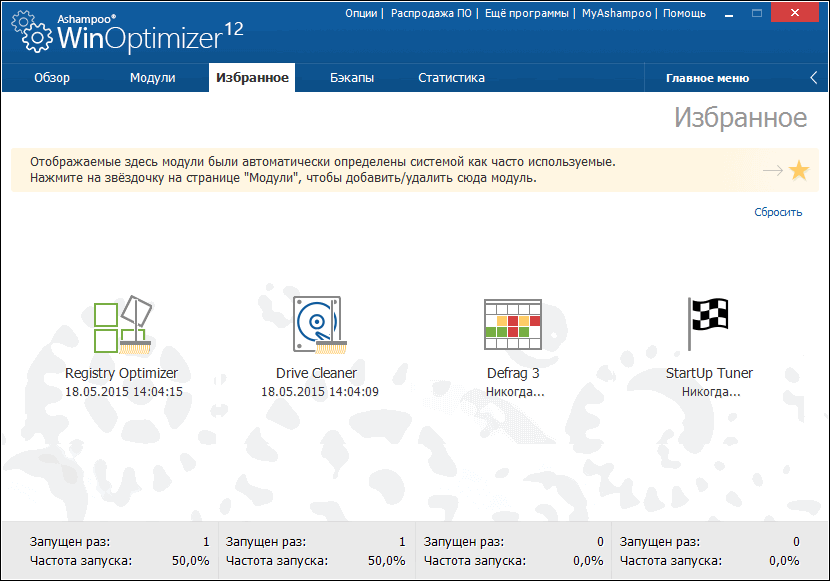
Task: Open the Помощь menu
Action: point(684,13)
